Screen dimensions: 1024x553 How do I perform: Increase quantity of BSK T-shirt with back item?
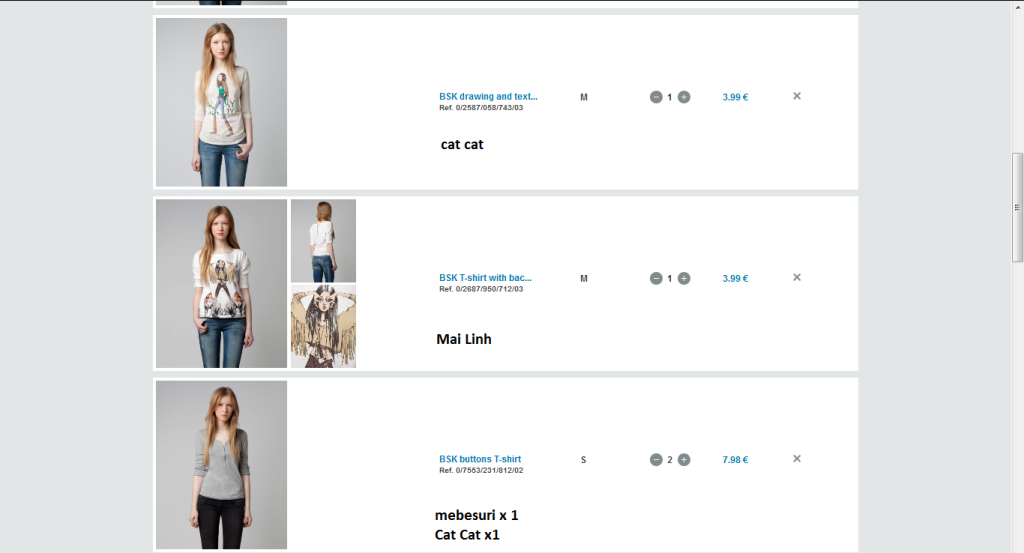[684, 279]
